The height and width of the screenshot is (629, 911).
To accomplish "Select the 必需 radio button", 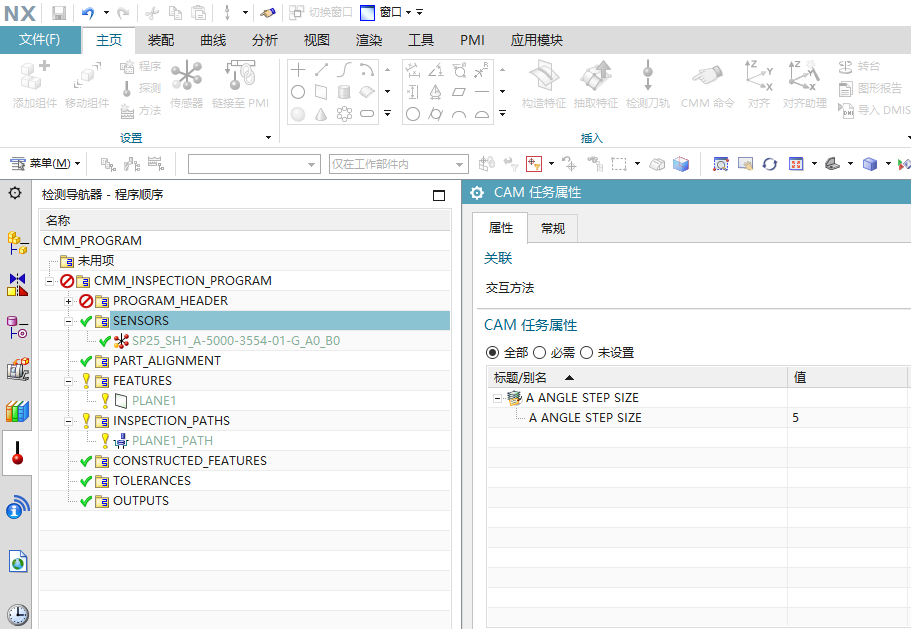I will [540, 353].
